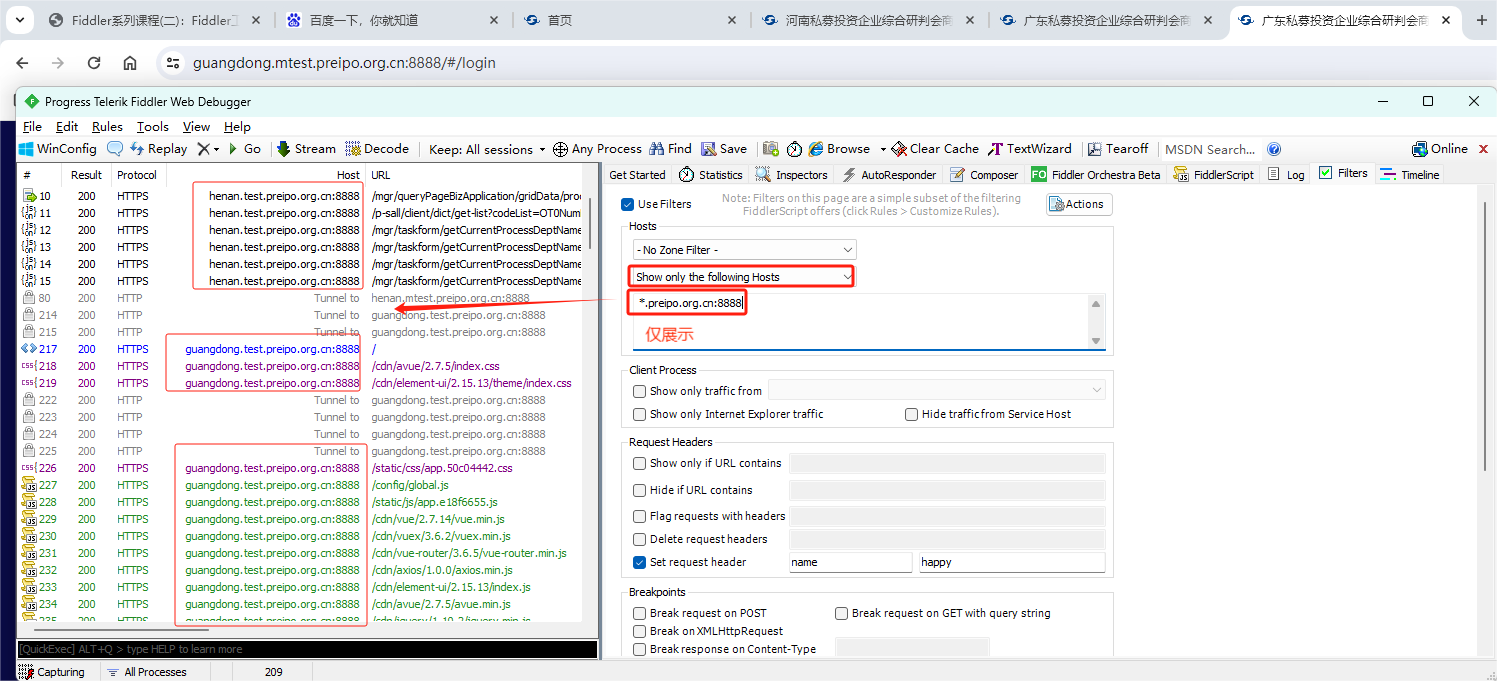Screen dimensions: 1497x681
Task: Open the Remove sessions dropdown arrow
Action: 216,149
